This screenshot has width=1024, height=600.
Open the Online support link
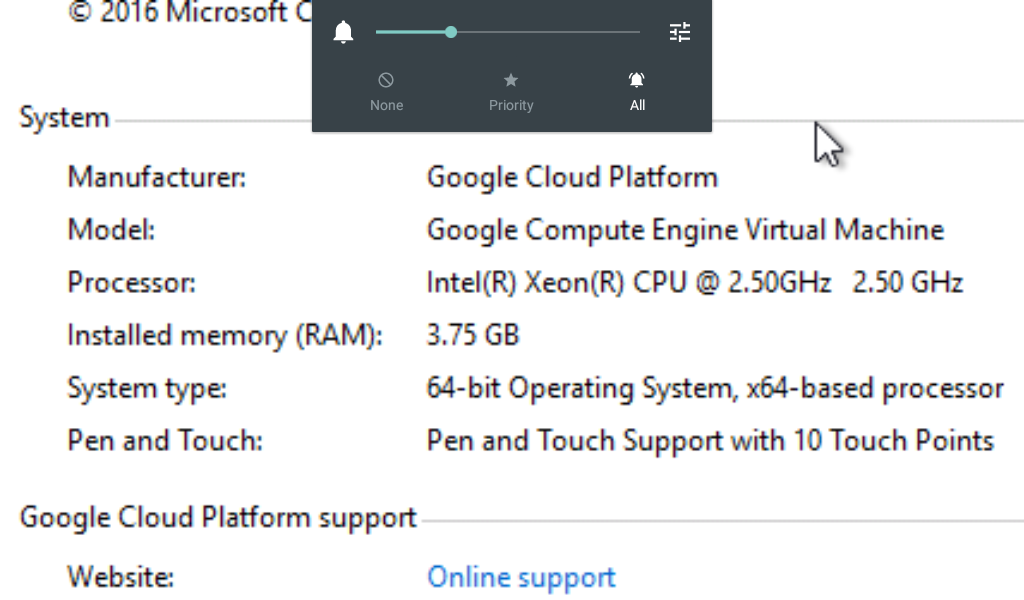[521, 577]
